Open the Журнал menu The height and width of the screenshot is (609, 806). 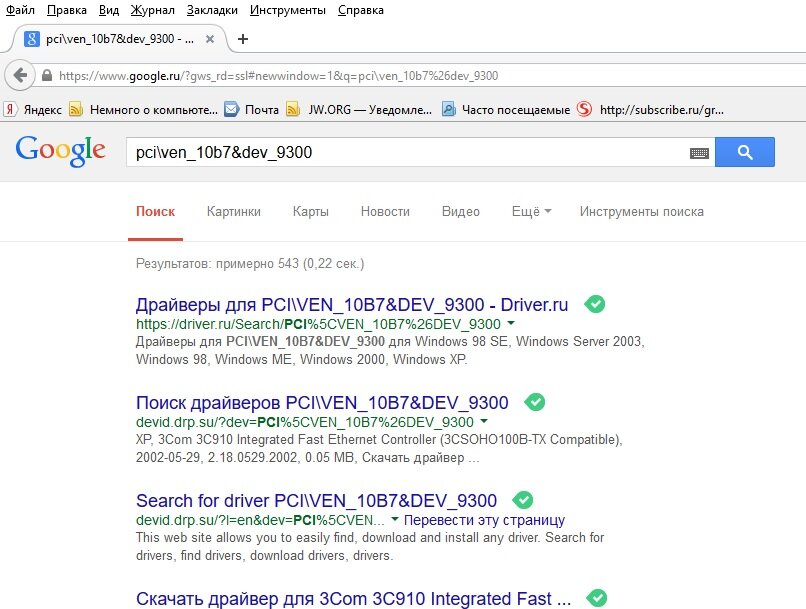pos(152,10)
